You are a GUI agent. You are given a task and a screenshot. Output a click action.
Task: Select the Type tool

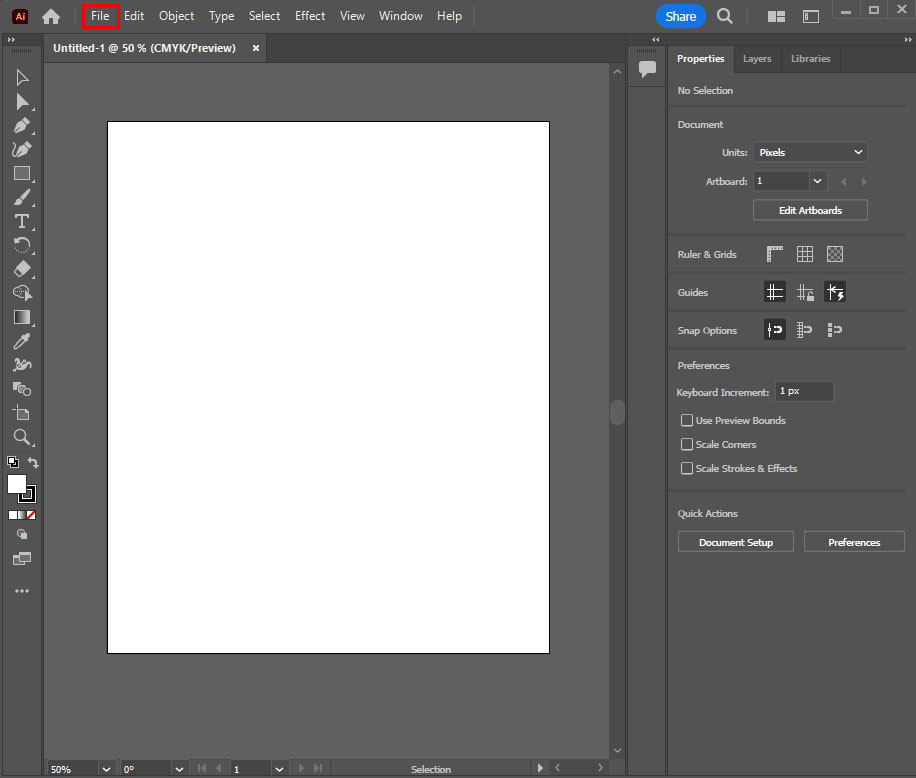(21, 221)
